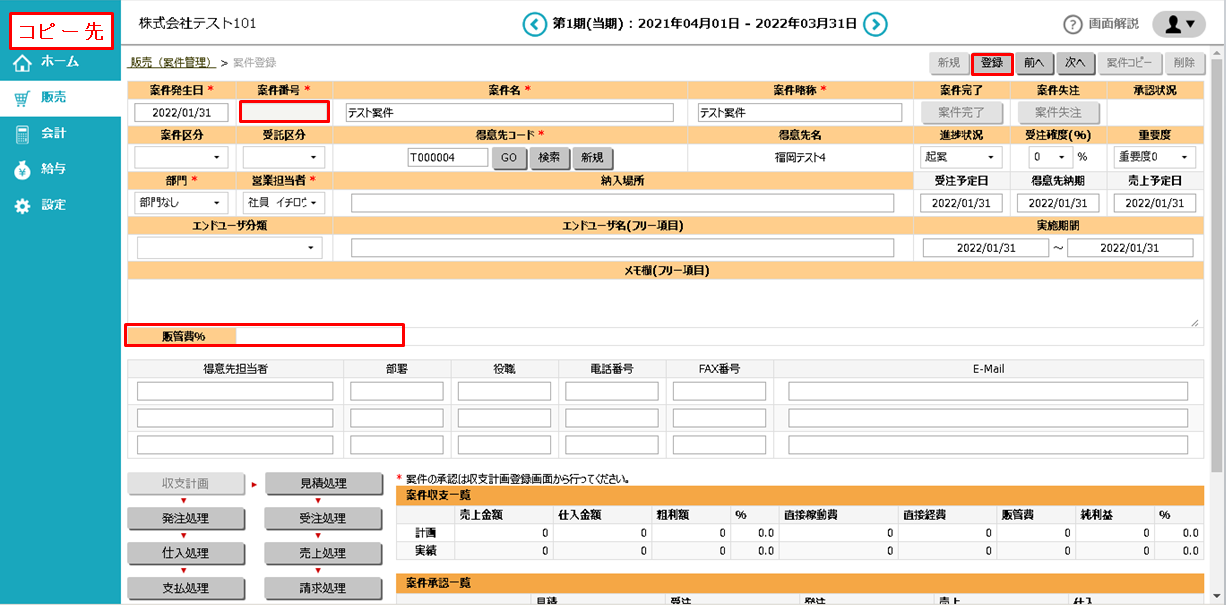Open the 進捗状況 dropdown showing 起案
Viewport: 1226px width, 605px height.
[x=961, y=157]
